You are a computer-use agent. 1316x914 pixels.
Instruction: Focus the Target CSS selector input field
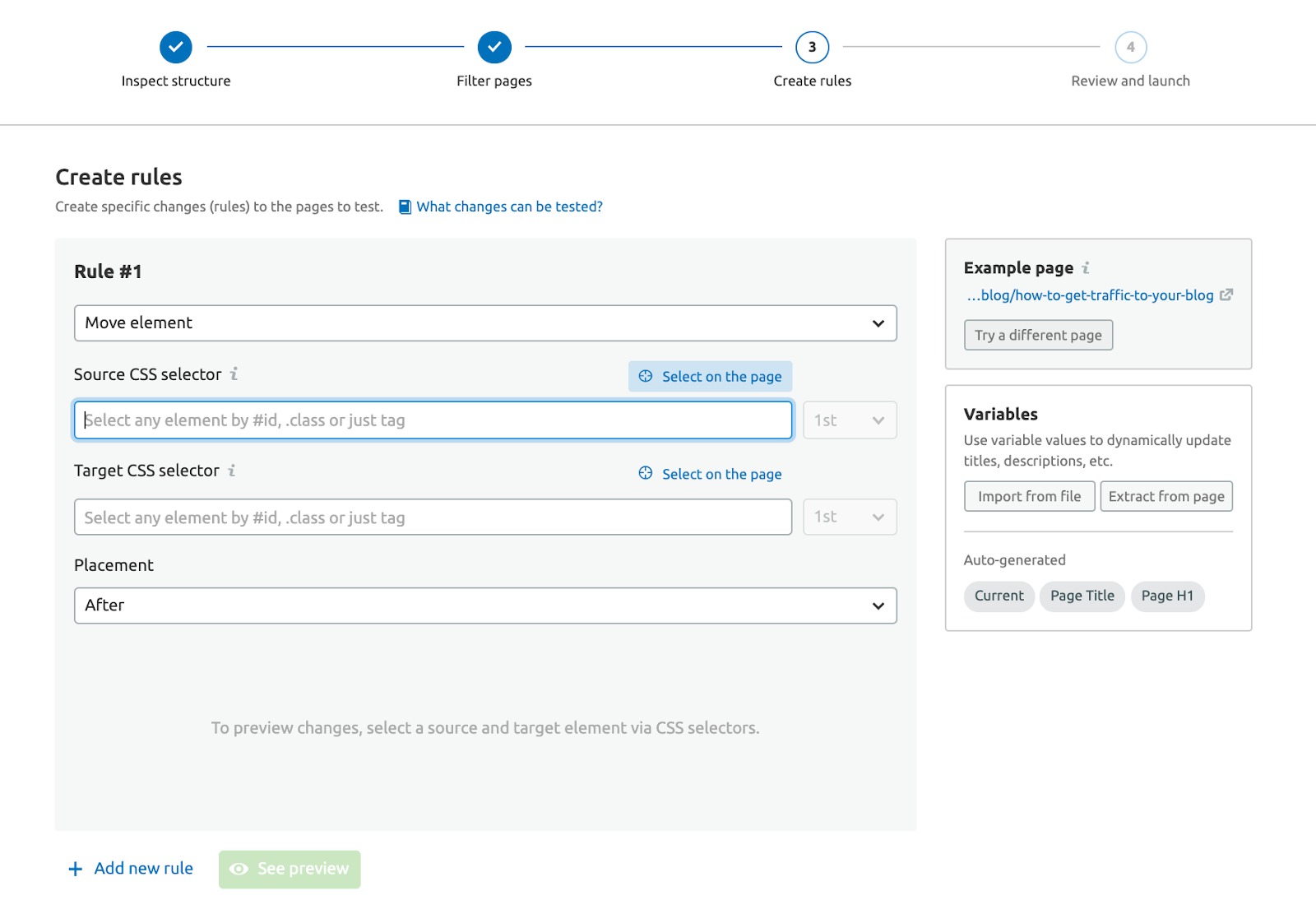[x=433, y=517]
